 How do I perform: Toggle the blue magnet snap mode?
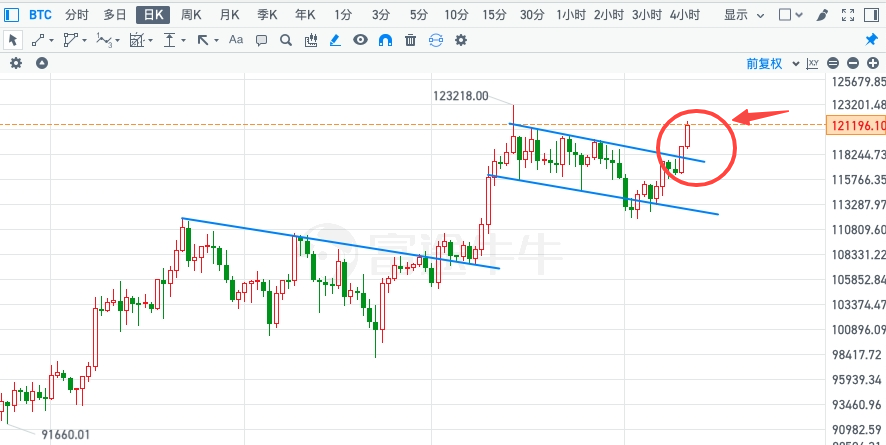coord(385,40)
